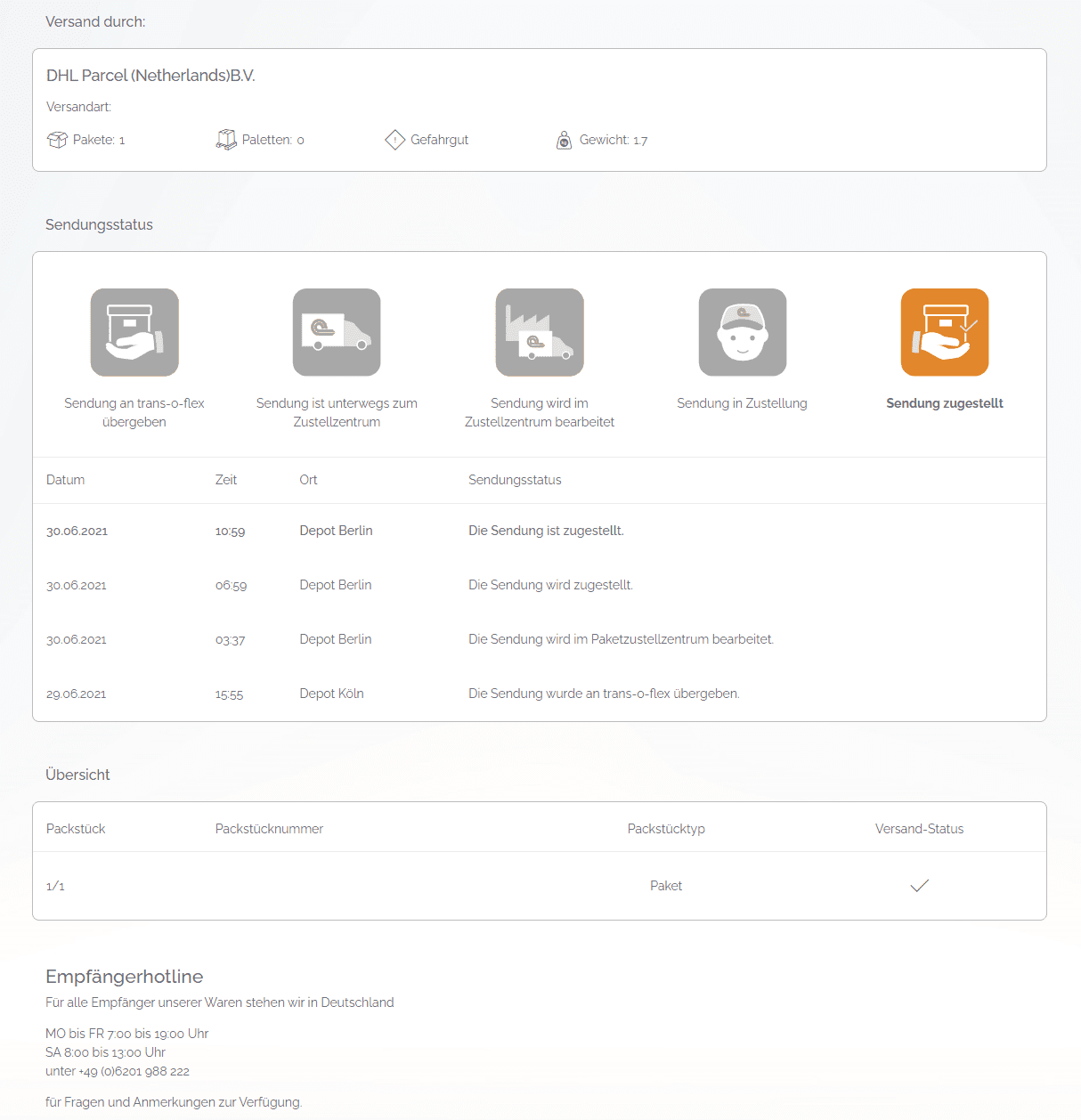Click the 'Packstücktyp' column header

coord(666,829)
